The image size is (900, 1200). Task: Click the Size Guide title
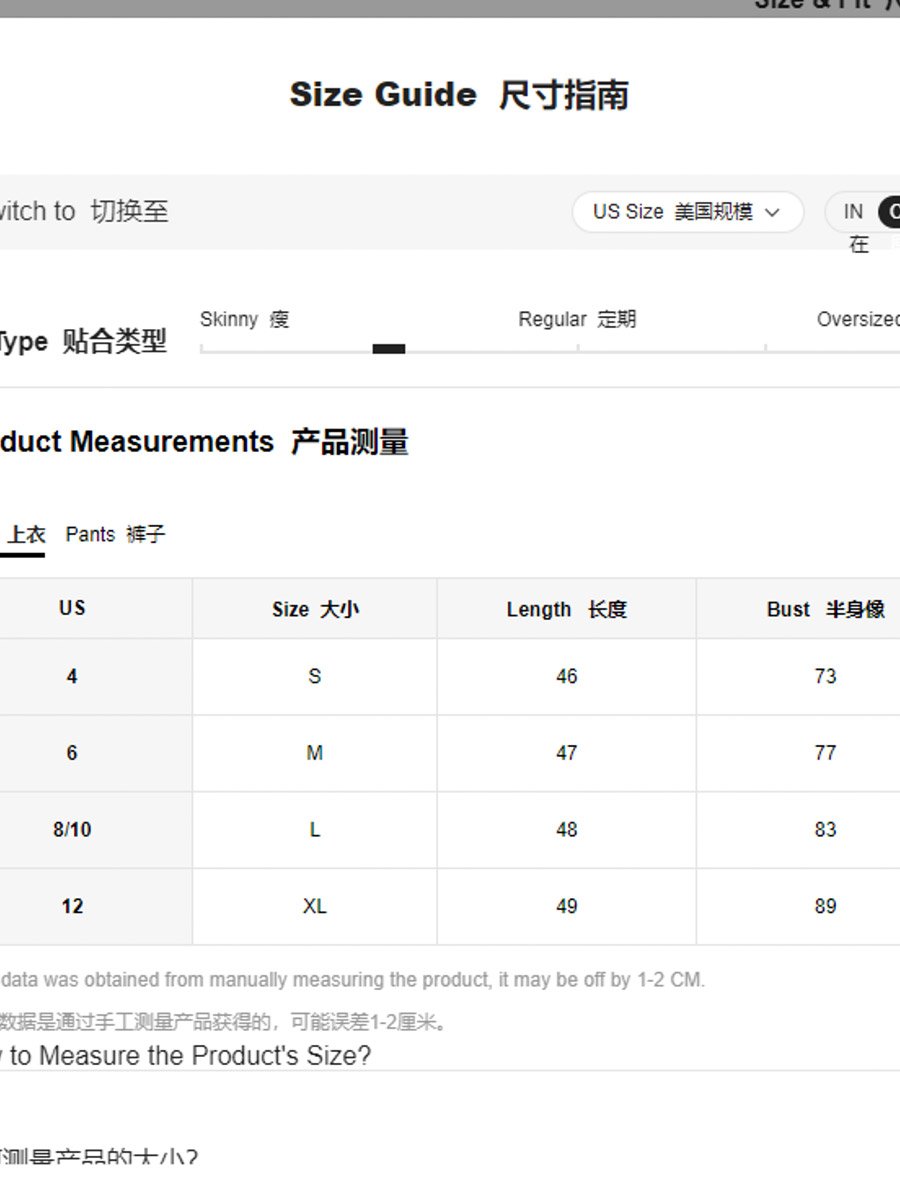459,95
